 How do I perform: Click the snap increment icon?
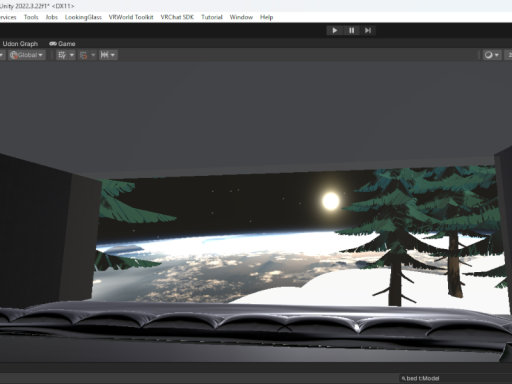click(x=105, y=55)
